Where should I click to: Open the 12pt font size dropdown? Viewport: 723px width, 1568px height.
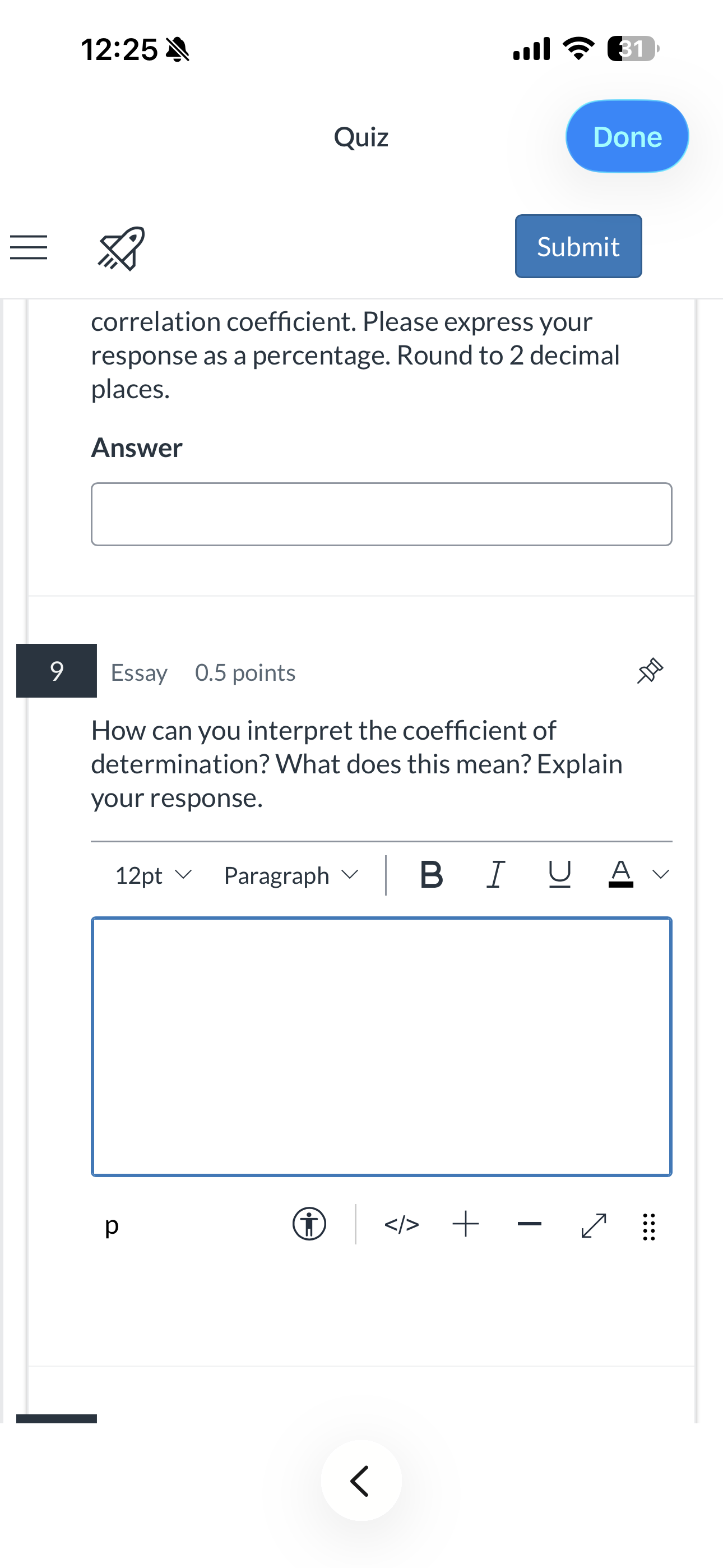point(154,875)
